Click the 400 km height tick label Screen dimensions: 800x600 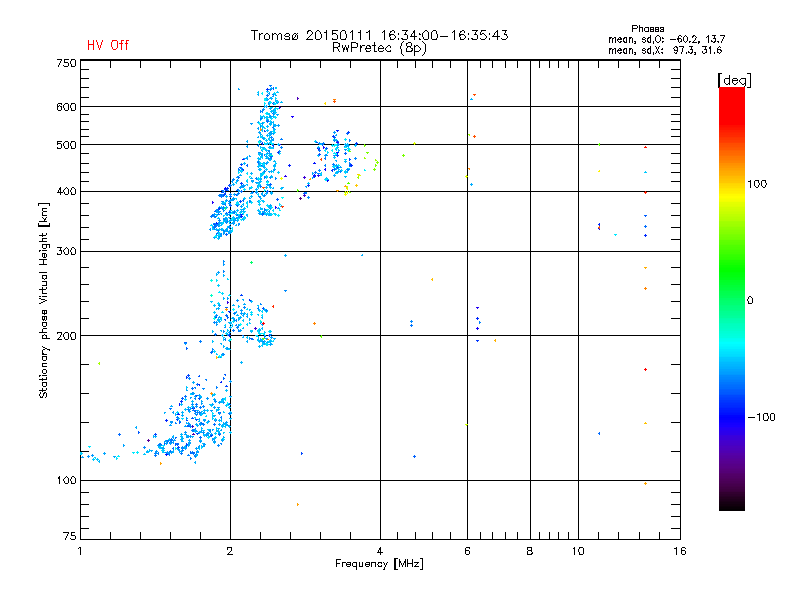tap(66, 191)
